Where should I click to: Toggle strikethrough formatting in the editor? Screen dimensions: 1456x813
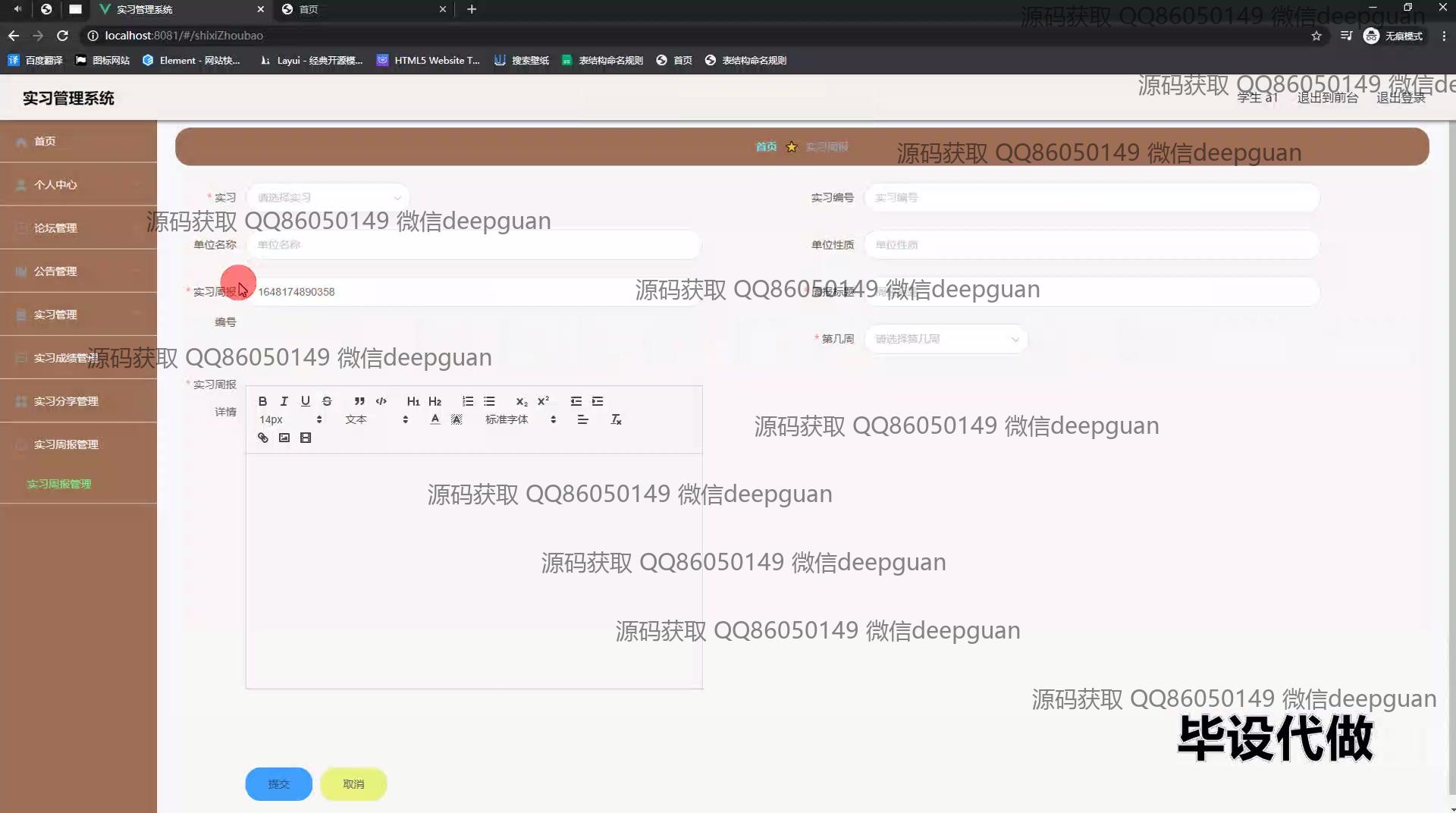pos(327,401)
